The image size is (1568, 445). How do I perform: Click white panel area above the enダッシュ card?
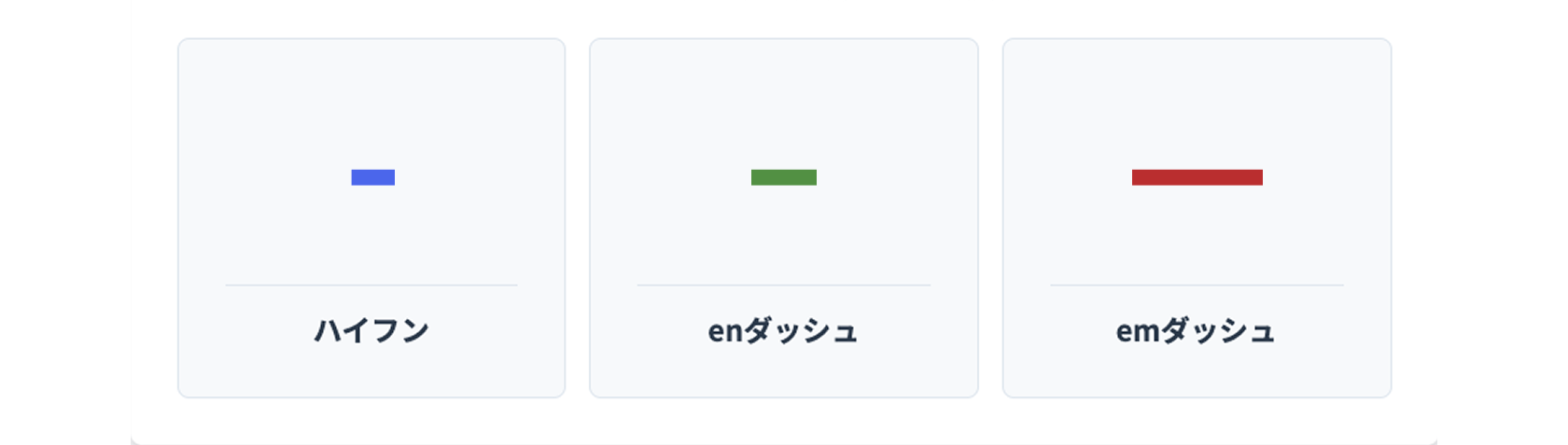tap(784, 19)
